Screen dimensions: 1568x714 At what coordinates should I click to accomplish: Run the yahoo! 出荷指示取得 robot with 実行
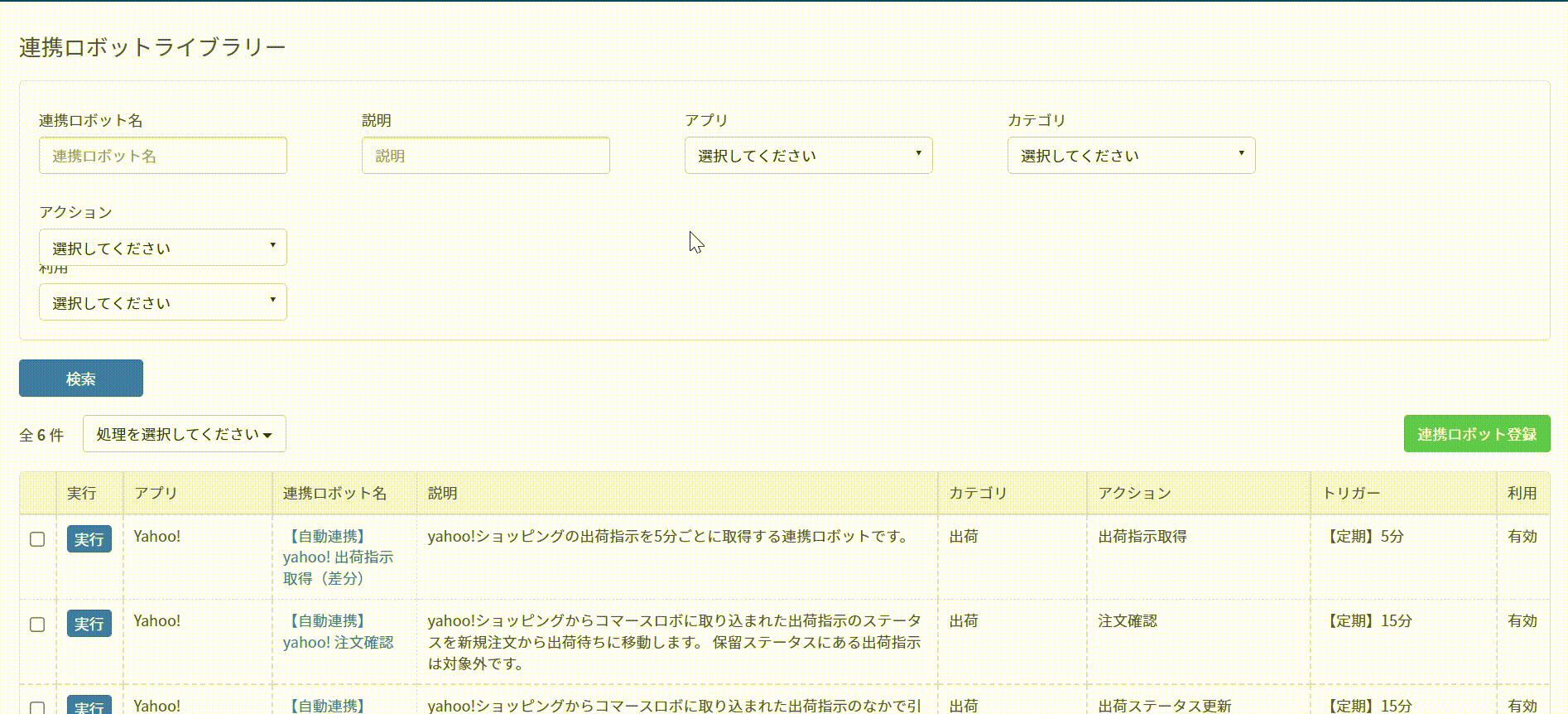point(89,539)
